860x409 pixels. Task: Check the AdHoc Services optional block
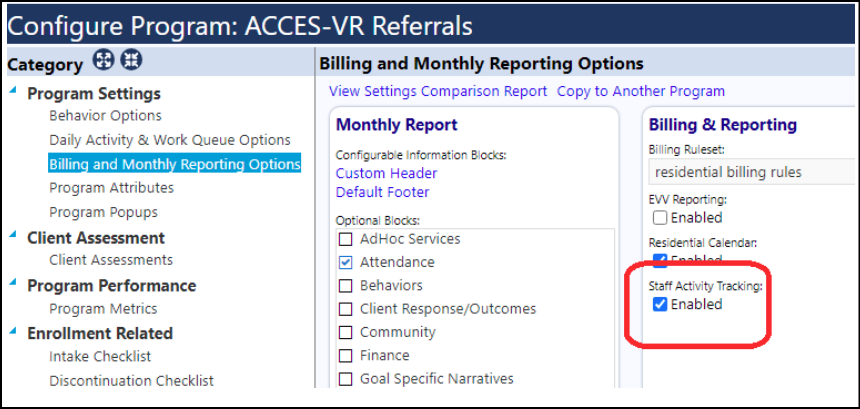click(x=346, y=239)
